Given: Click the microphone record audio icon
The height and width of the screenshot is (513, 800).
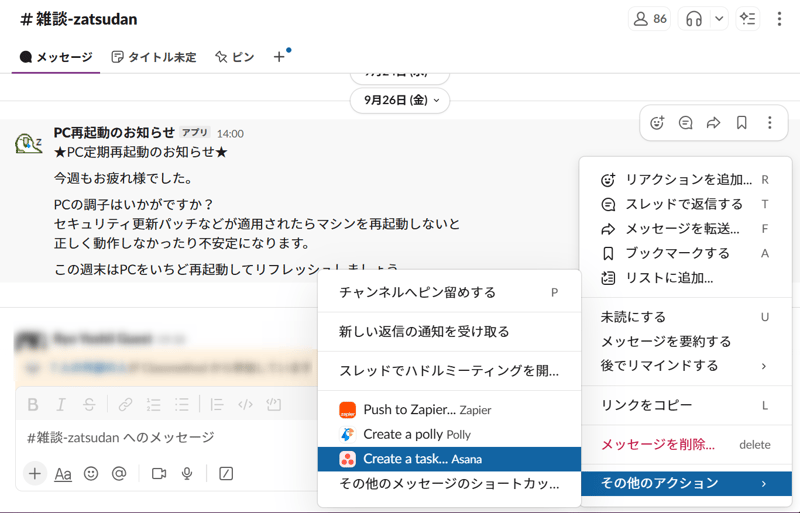Looking at the screenshot, I should tap(187, 473).
